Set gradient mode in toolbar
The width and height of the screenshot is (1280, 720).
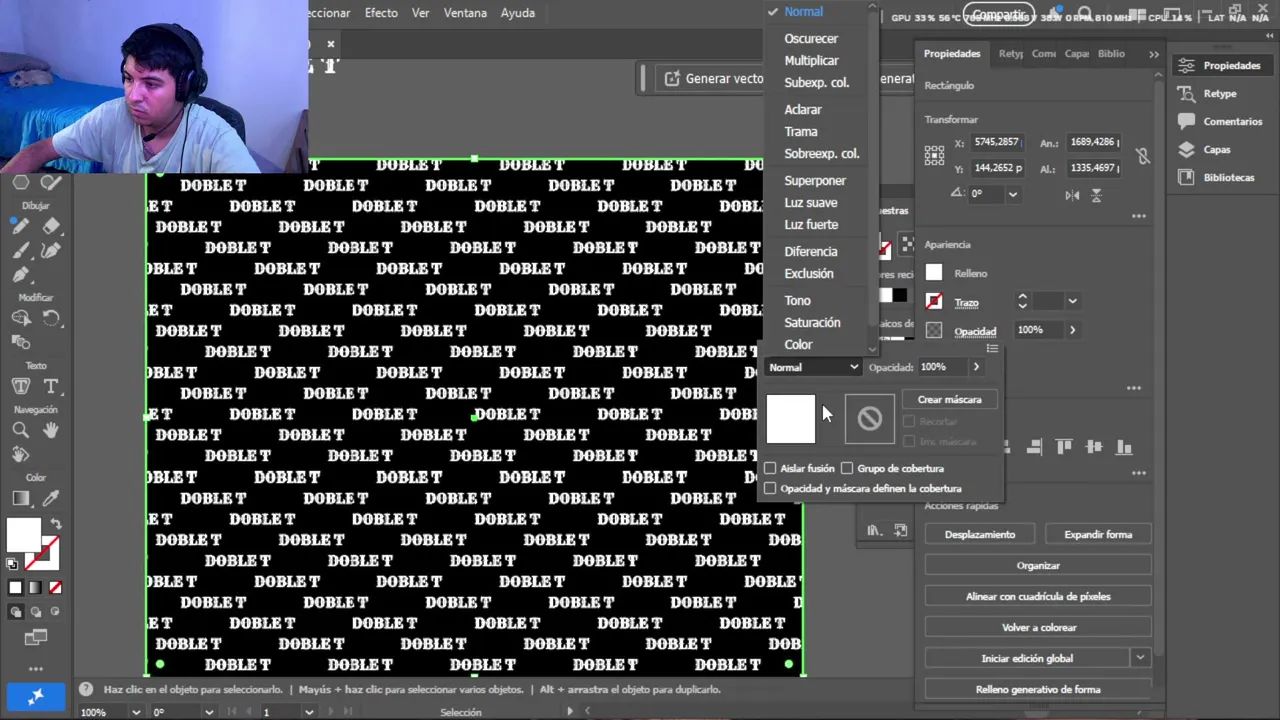coord(35,588)
